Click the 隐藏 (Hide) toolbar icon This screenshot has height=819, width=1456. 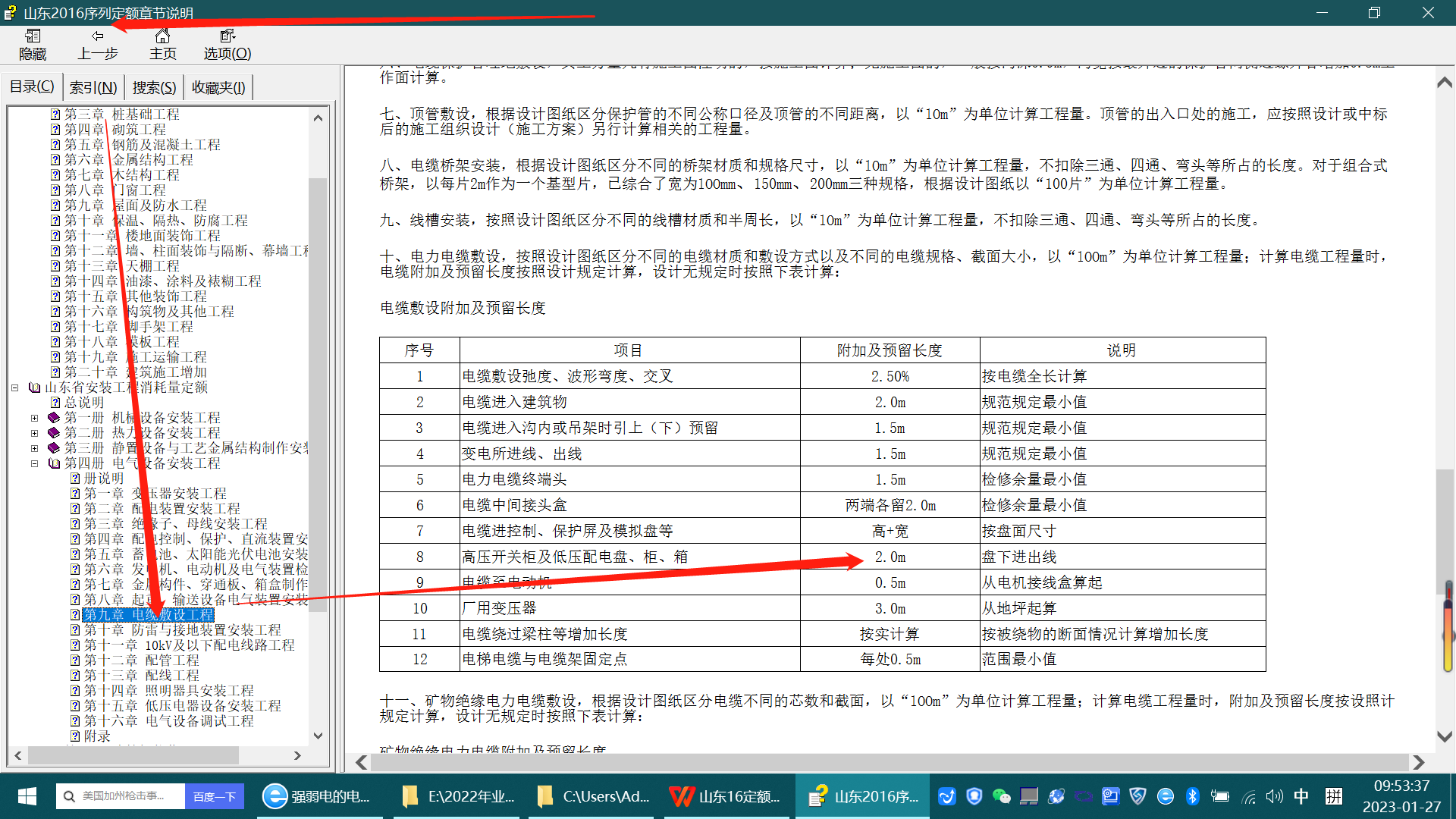point(33,45)
